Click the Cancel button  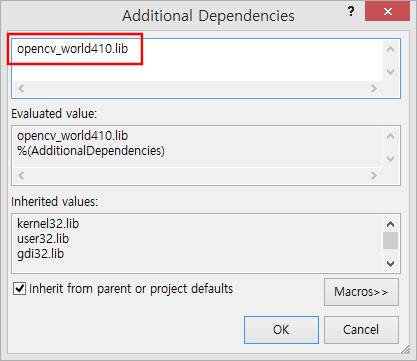click(x=361, y=330)
